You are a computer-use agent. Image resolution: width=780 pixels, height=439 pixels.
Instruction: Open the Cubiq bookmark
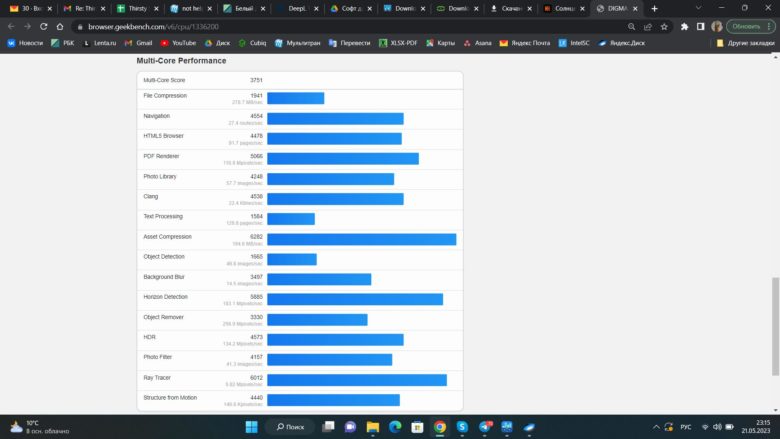coord(252,43)
